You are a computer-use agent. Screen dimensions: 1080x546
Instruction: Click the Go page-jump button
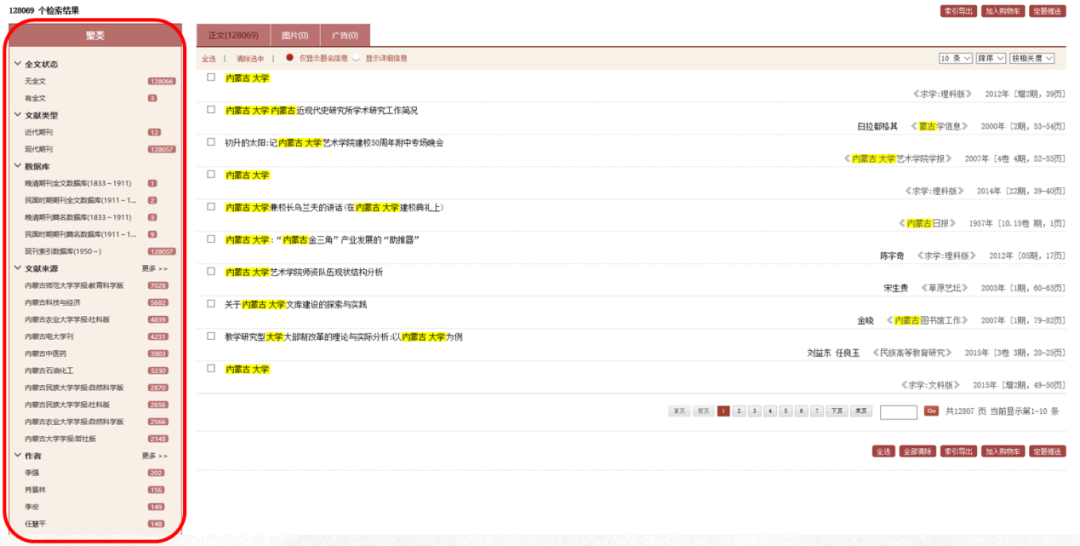click(x=931, y=410)
